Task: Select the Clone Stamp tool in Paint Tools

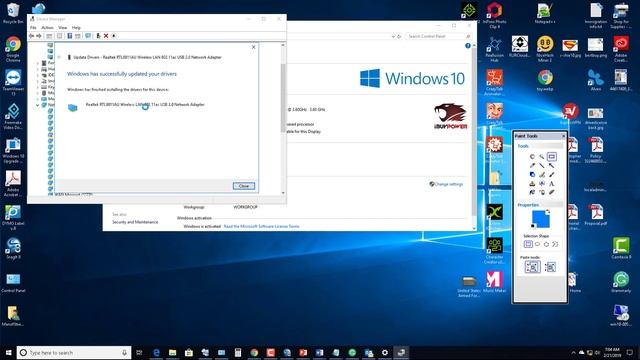Action: pyautogui.click(x=532, y=184)
